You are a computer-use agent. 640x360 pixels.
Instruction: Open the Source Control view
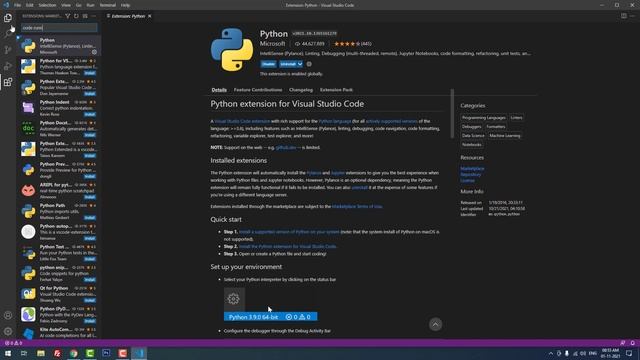pyautogui.click(x=8, y=50)
